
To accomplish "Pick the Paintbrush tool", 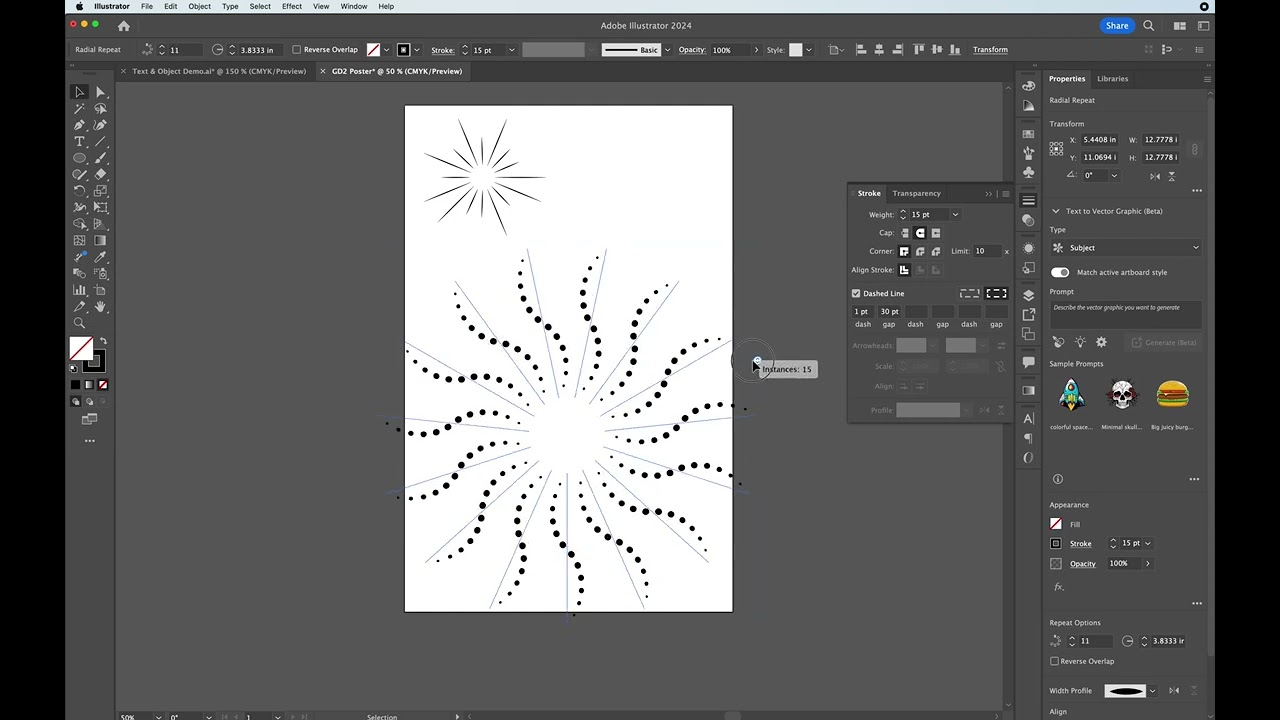I will 100,158.
